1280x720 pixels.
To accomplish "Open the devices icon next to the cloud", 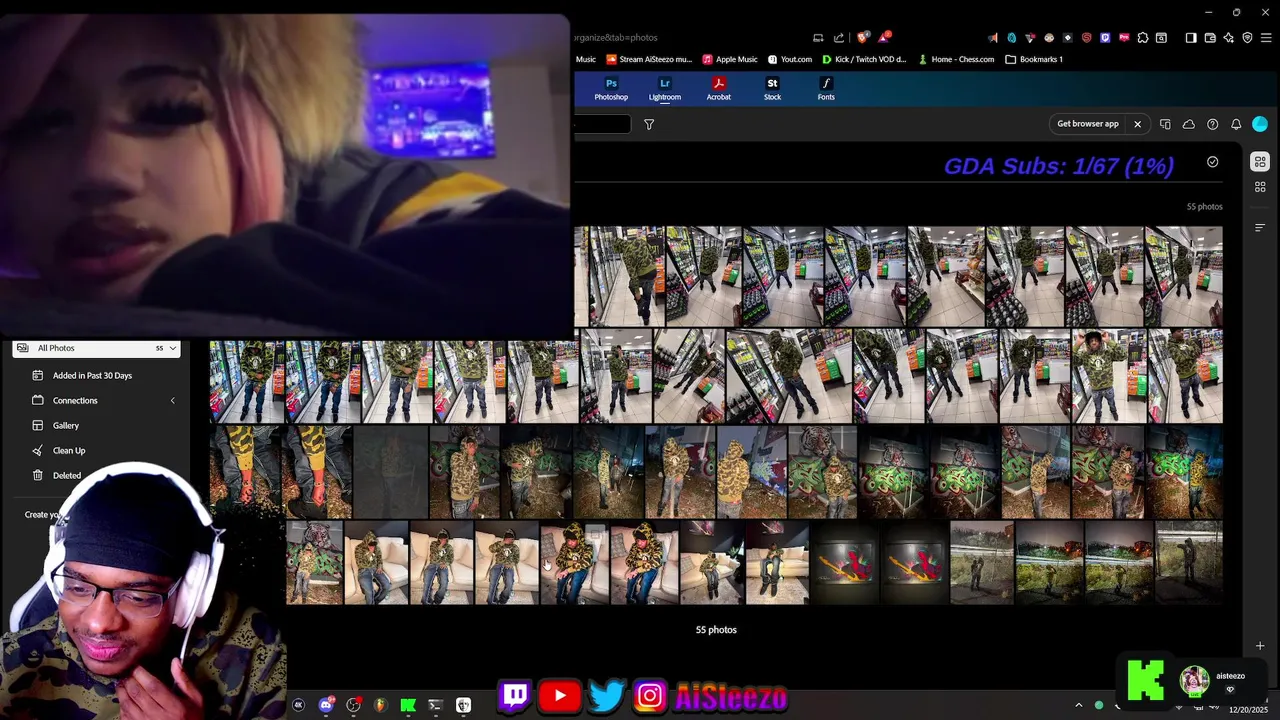I will 1165,124.
